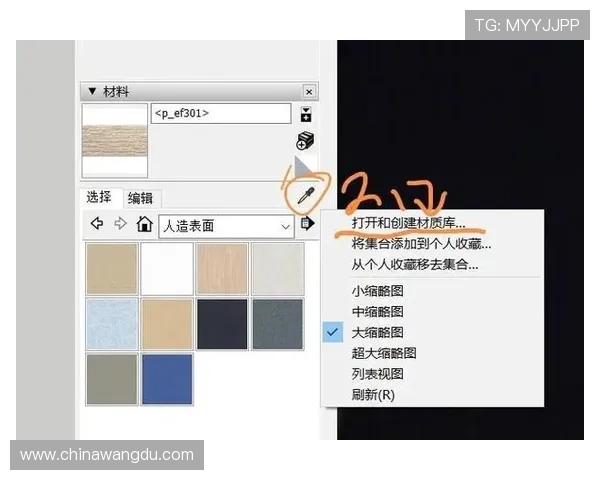Screen dimensions: 600x480
Task: Click the material name field p_ef301
Action: (221, 113)
